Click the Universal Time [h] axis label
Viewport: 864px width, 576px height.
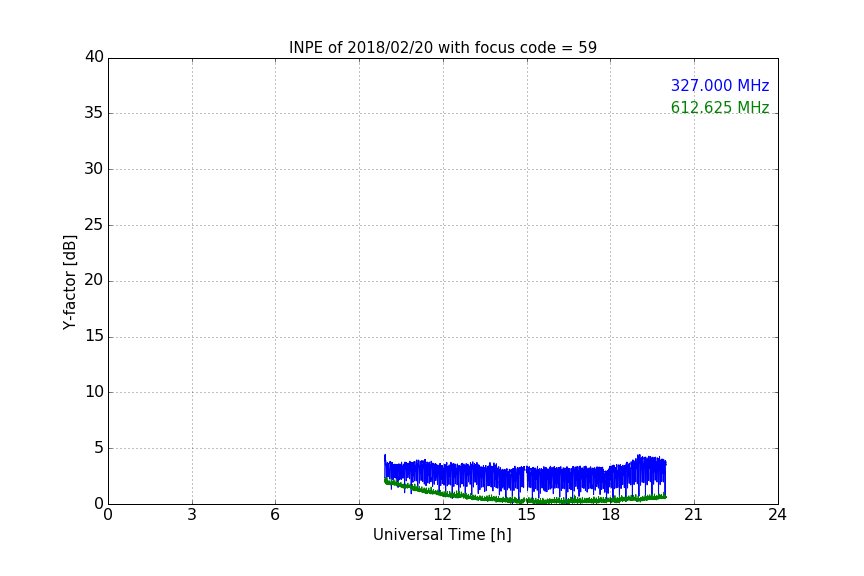pyautogui.click(x=442, y=535)
